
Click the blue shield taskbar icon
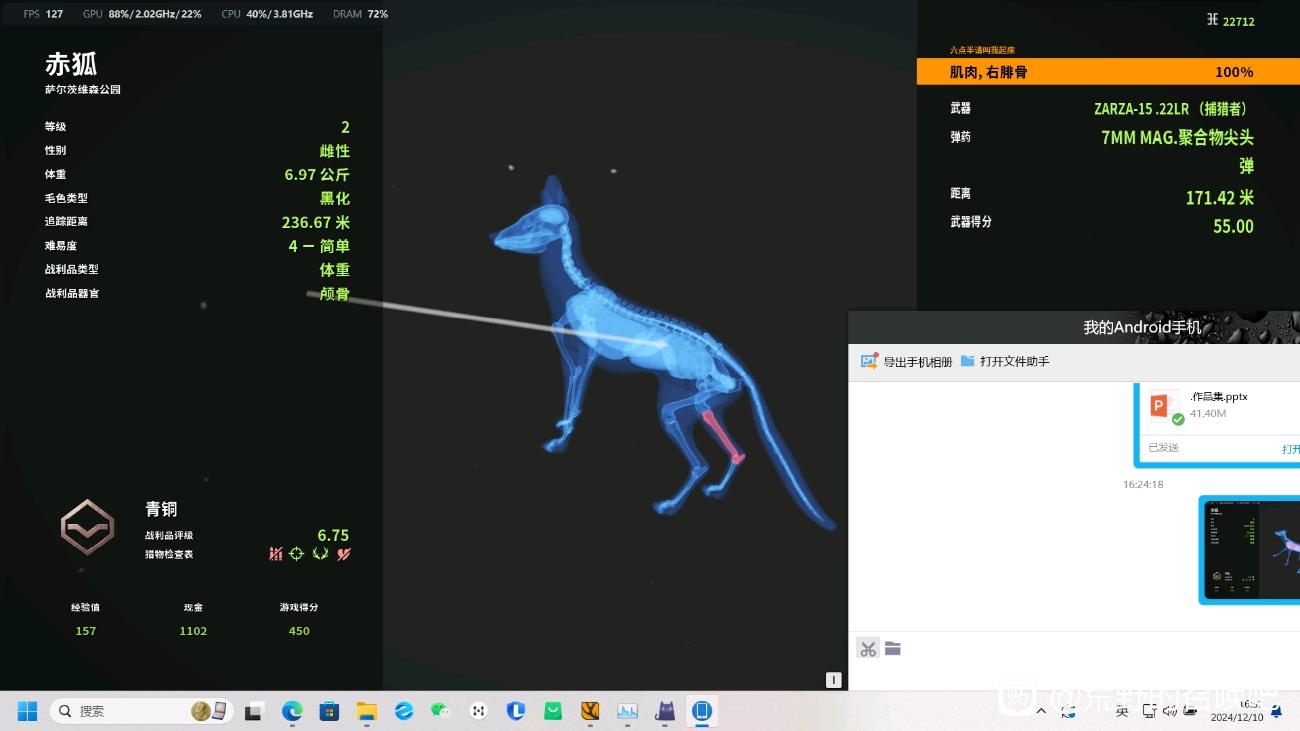coord(516,711)
